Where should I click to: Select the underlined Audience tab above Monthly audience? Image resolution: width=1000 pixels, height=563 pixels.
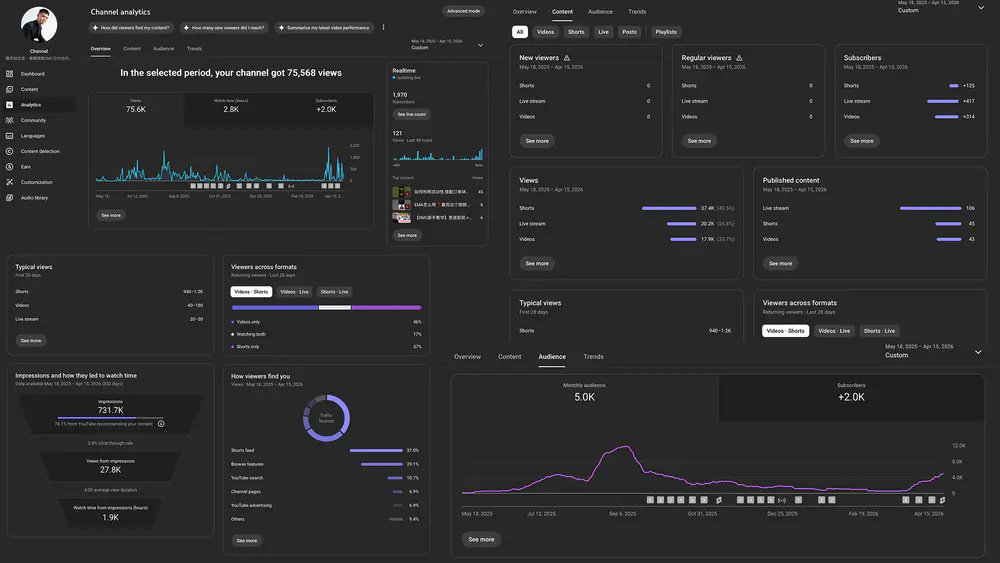coord(552,356)
